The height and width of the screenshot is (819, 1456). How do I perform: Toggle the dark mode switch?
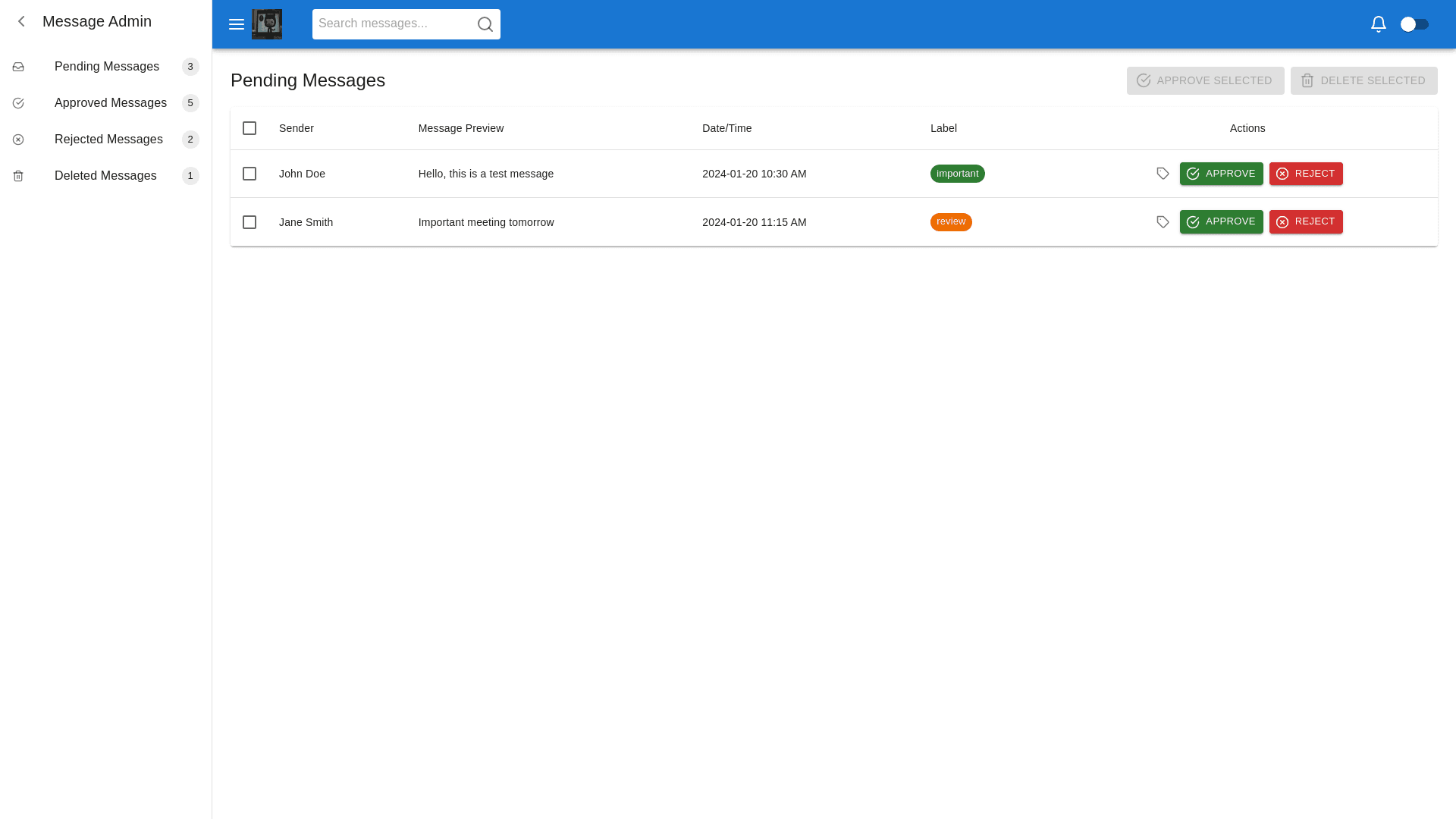coord(1414,24)
